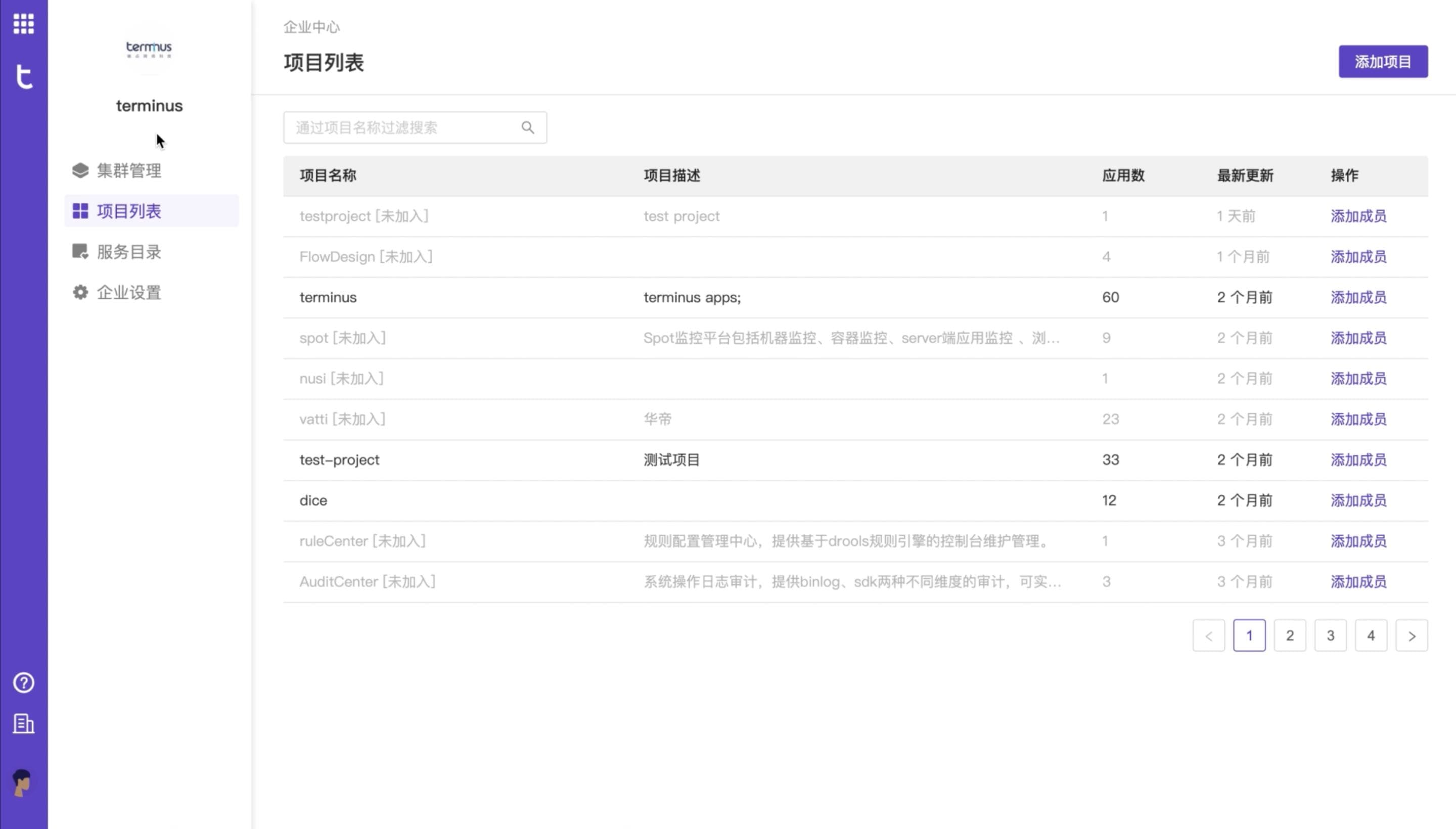Screen dimensions: 1456x829
Task: Select 项目列表 in the sidebar
Action: (x=129, y=211)
